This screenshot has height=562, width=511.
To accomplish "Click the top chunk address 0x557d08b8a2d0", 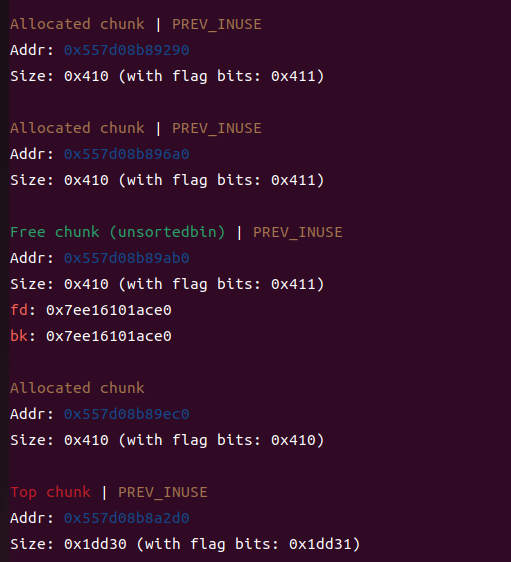I will point(126,518).
